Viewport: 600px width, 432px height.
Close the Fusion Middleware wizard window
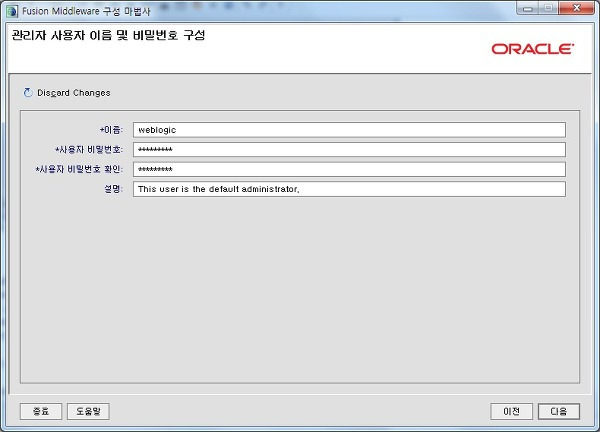coord(577,8)
